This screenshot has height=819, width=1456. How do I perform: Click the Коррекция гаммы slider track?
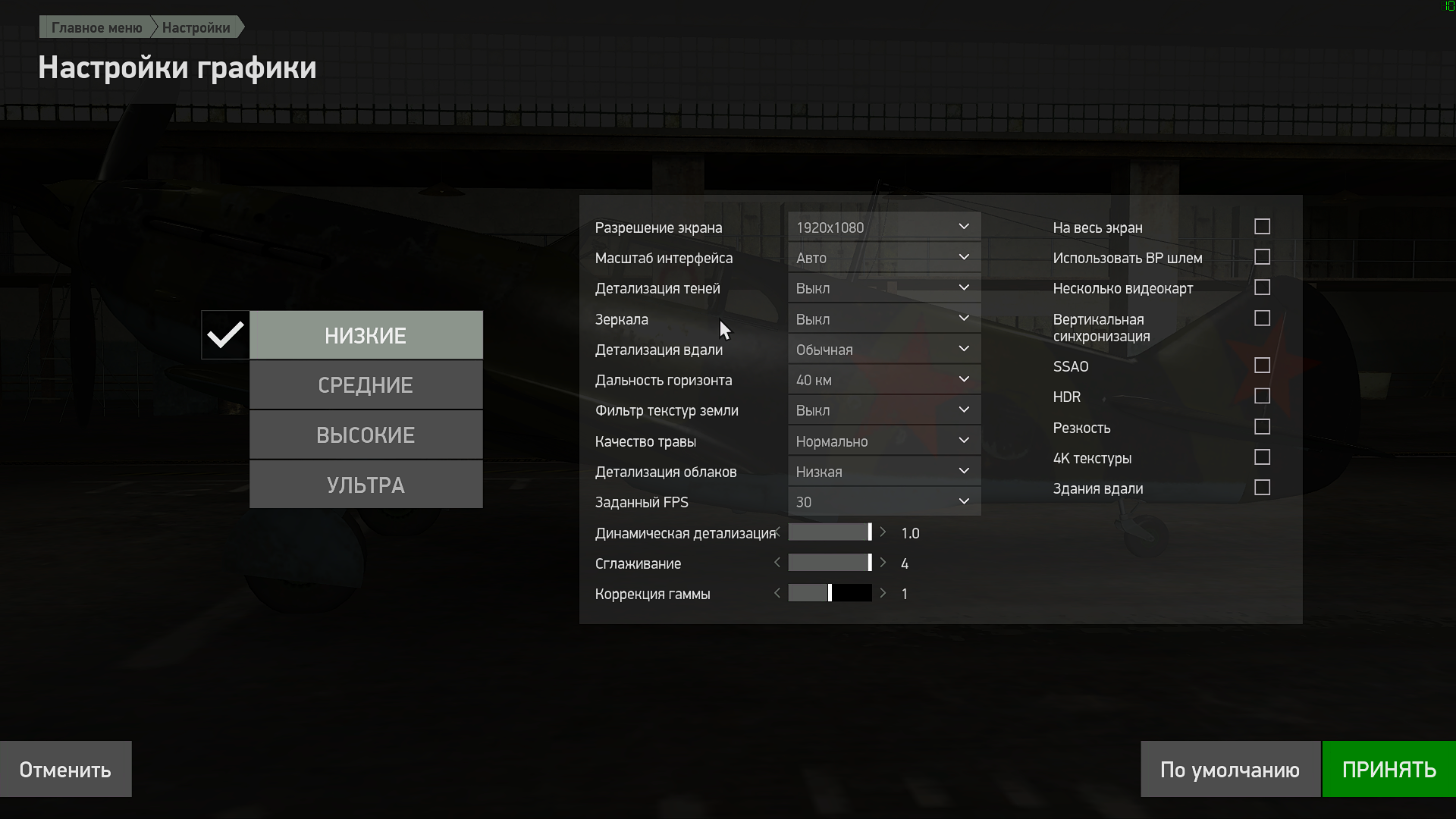830,594
